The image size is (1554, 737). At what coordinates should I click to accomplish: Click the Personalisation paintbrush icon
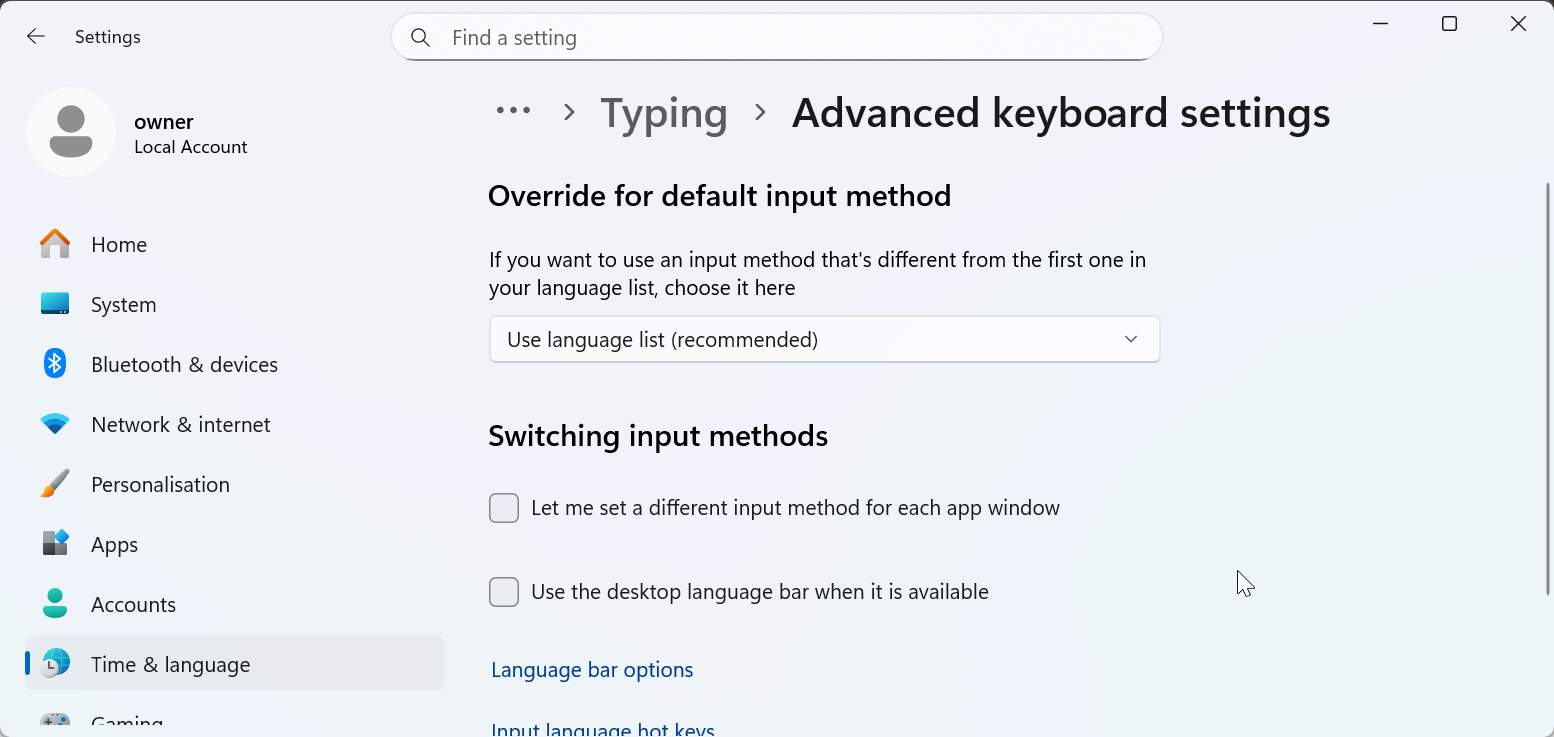(x=55, y=484)
